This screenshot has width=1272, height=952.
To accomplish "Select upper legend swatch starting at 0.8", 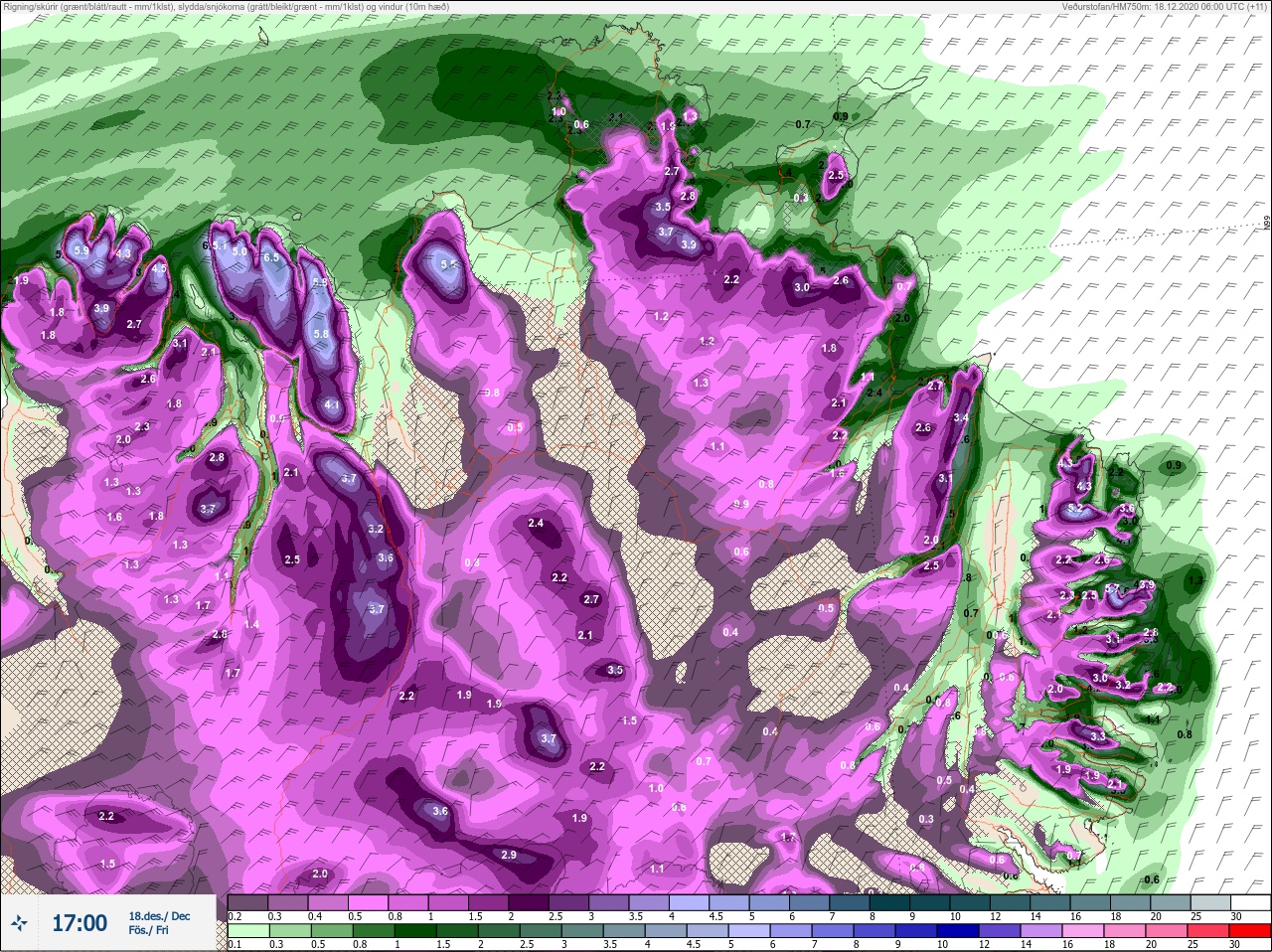I will 409,902.
